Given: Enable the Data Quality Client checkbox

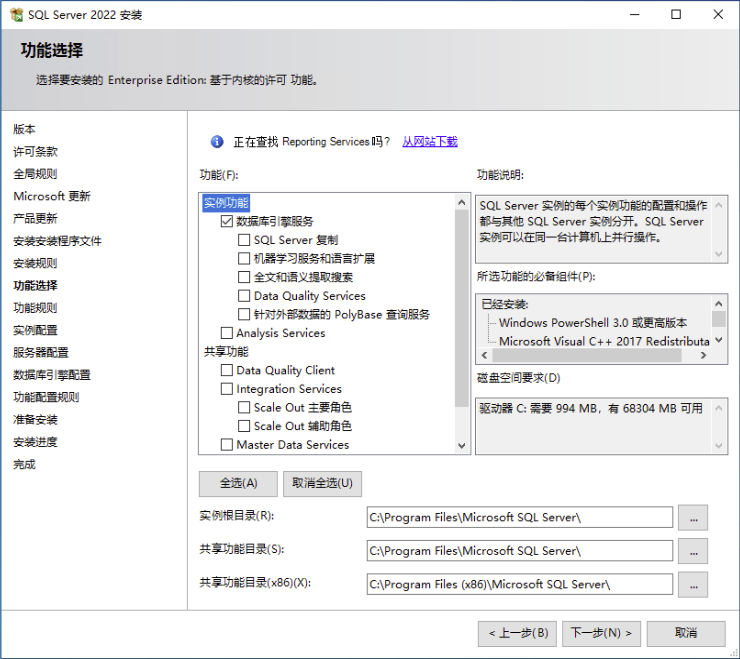Looking at the screenshot, I should 227,370.
